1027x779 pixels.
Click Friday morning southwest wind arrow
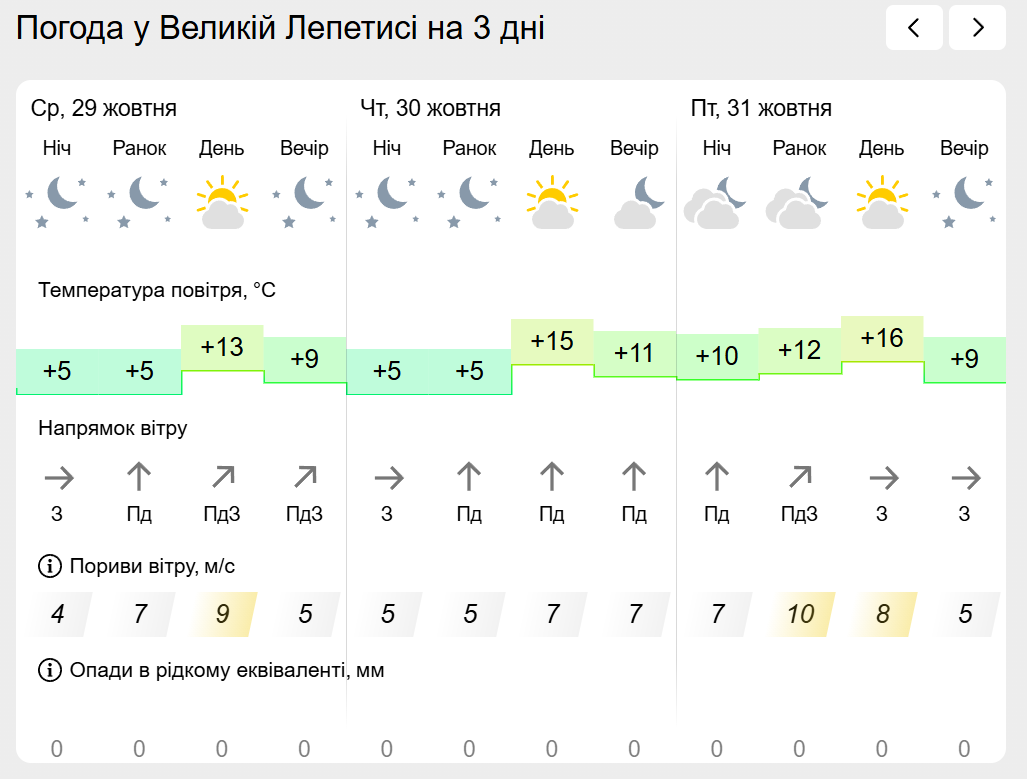(799, 478)
